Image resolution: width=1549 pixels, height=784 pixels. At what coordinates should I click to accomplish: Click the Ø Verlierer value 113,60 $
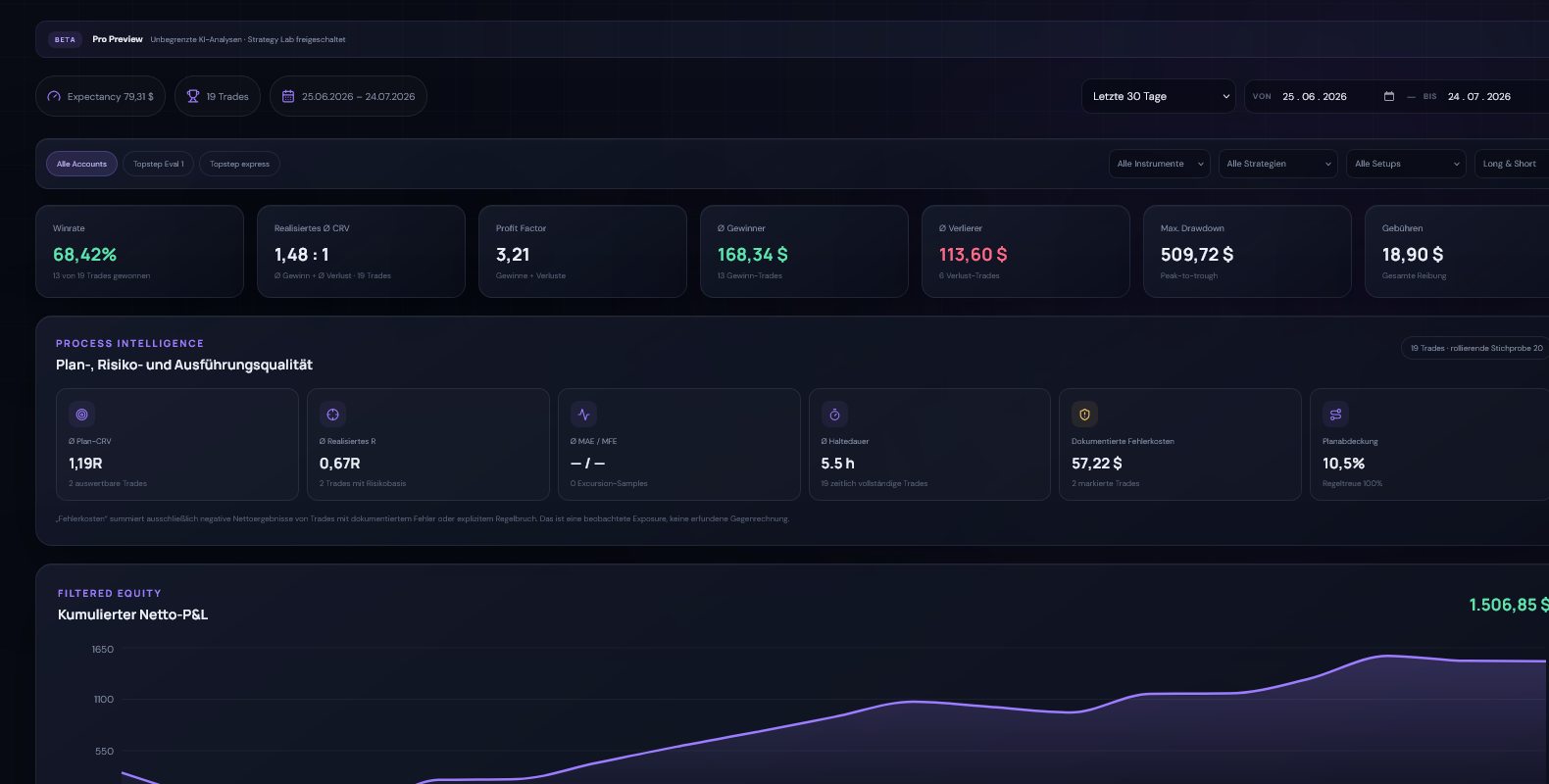[x=973, y=255]
